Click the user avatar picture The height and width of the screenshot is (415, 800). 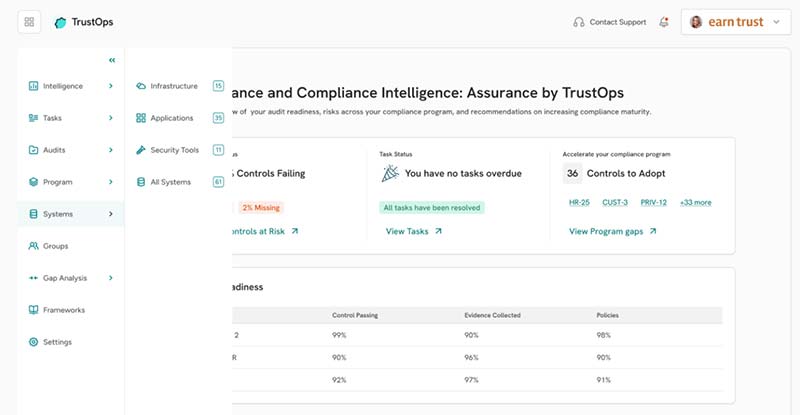[x=696, y=22]
